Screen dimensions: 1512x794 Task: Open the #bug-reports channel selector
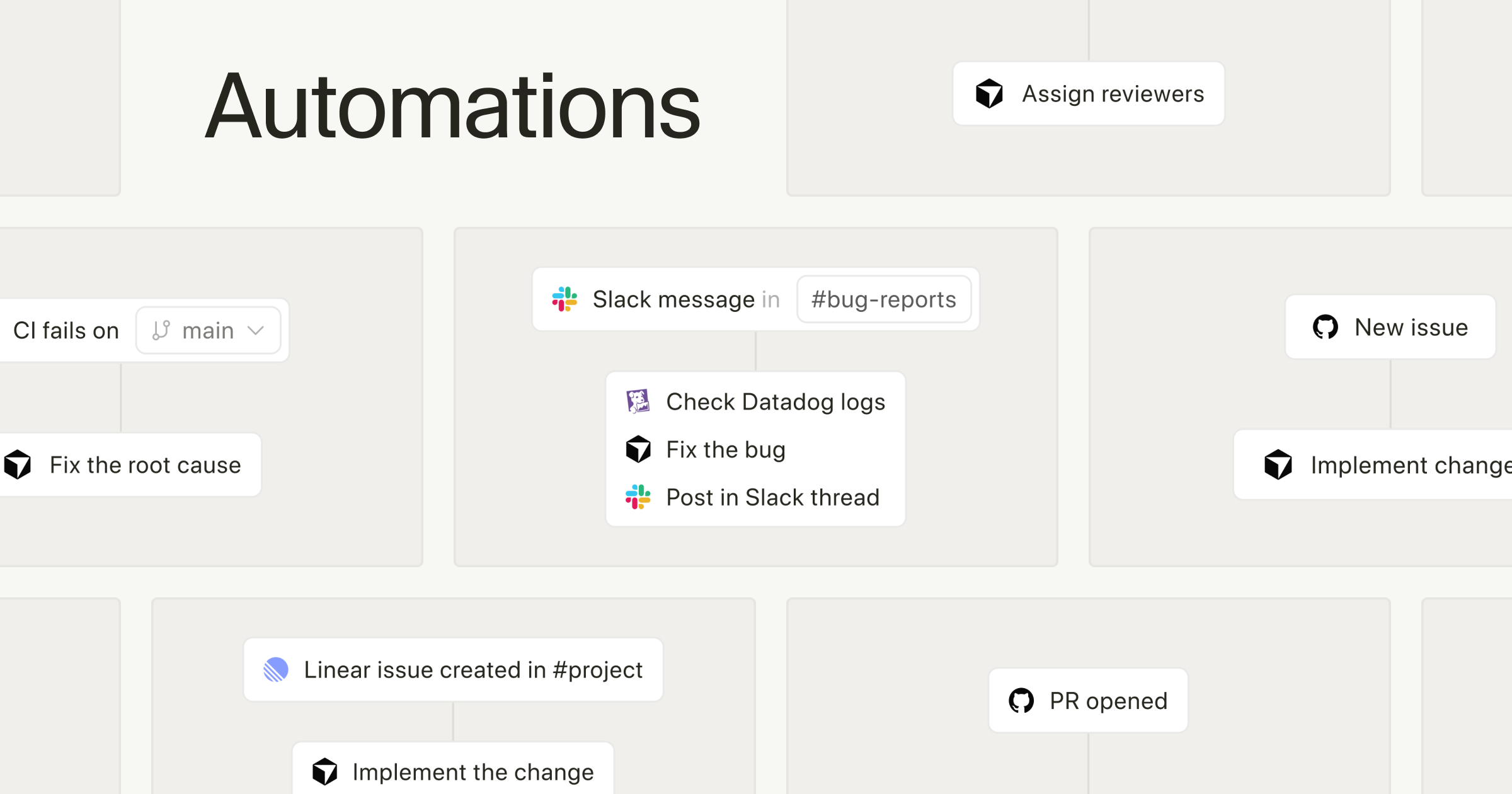click(x=884, y=299)
